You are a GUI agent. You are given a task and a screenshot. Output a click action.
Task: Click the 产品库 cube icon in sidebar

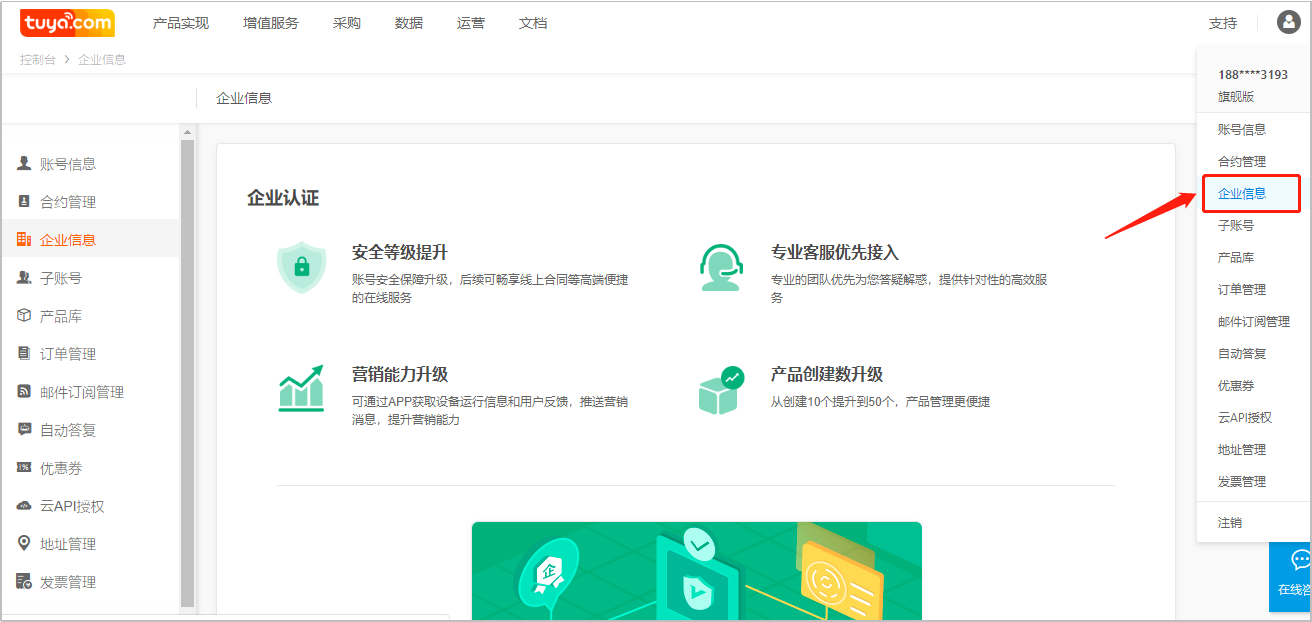(x=24, y=316)
